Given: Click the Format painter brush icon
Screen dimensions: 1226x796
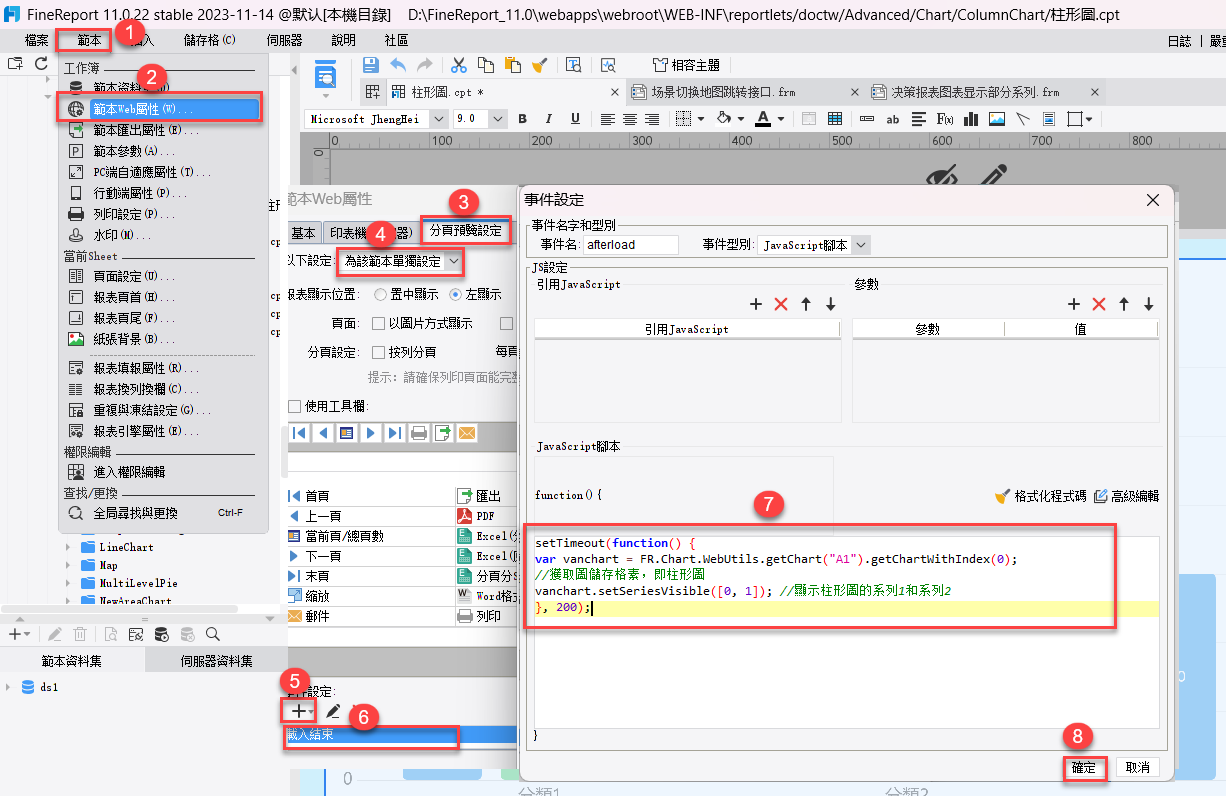Looking at the screenshot, I should click(x=540, y=65).
